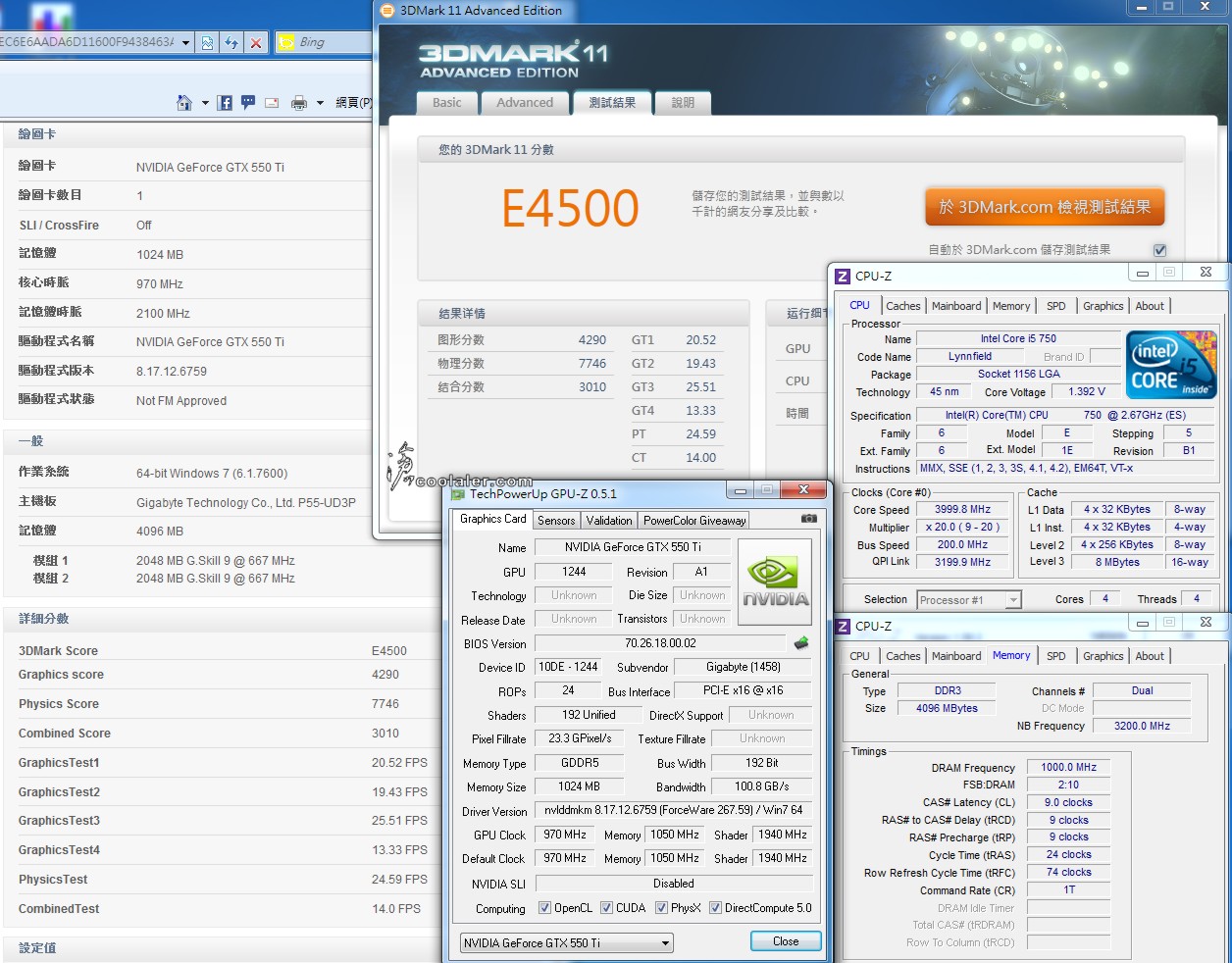Open Caches tab in upper CPU-Z window
This screenshot has height=963, width=1232.
pos(903,306)
